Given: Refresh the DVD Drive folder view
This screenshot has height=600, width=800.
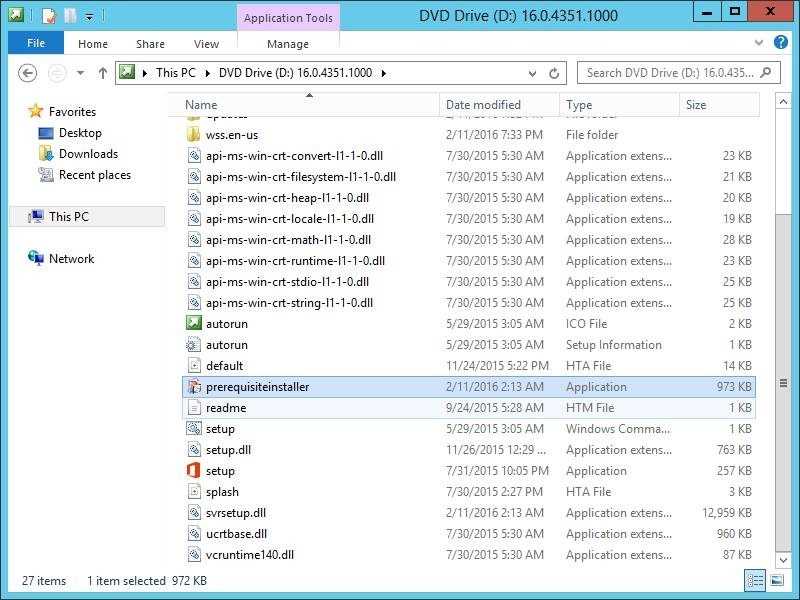Looking at the screenshot, I should point(554,73).
